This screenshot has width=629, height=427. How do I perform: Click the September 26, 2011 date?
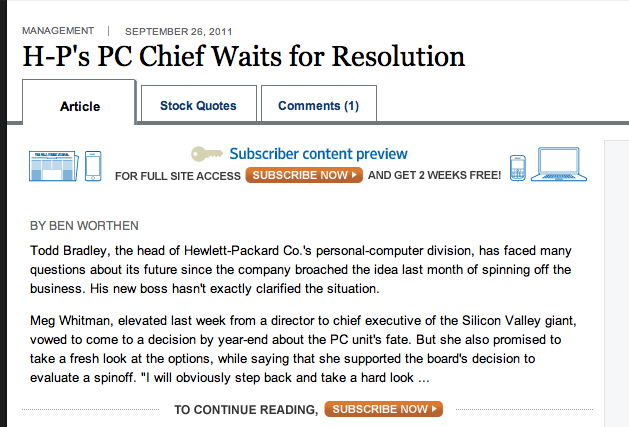(179, 32)
